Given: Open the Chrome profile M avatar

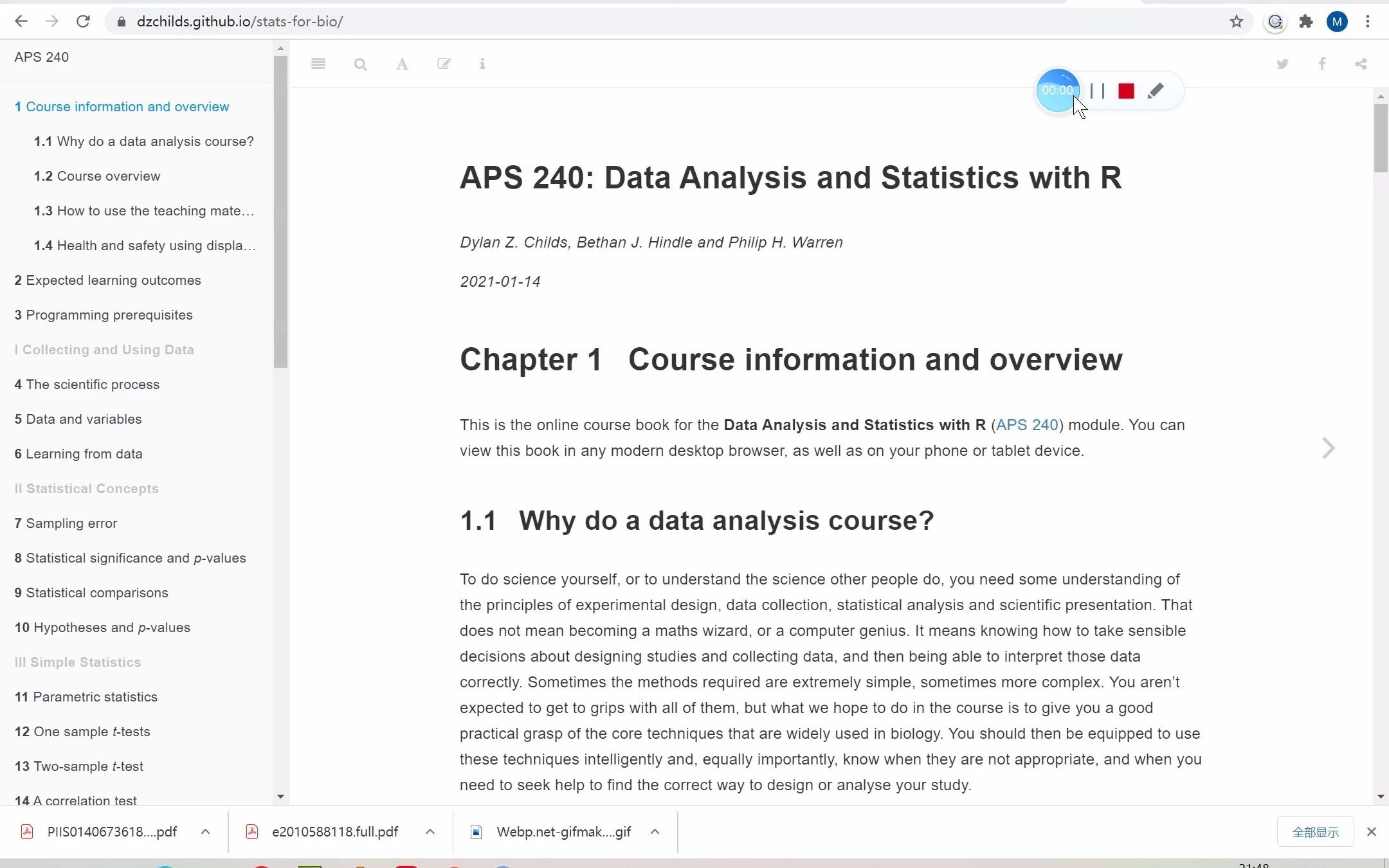Looking at the screenshot, I should (1337, 22).
